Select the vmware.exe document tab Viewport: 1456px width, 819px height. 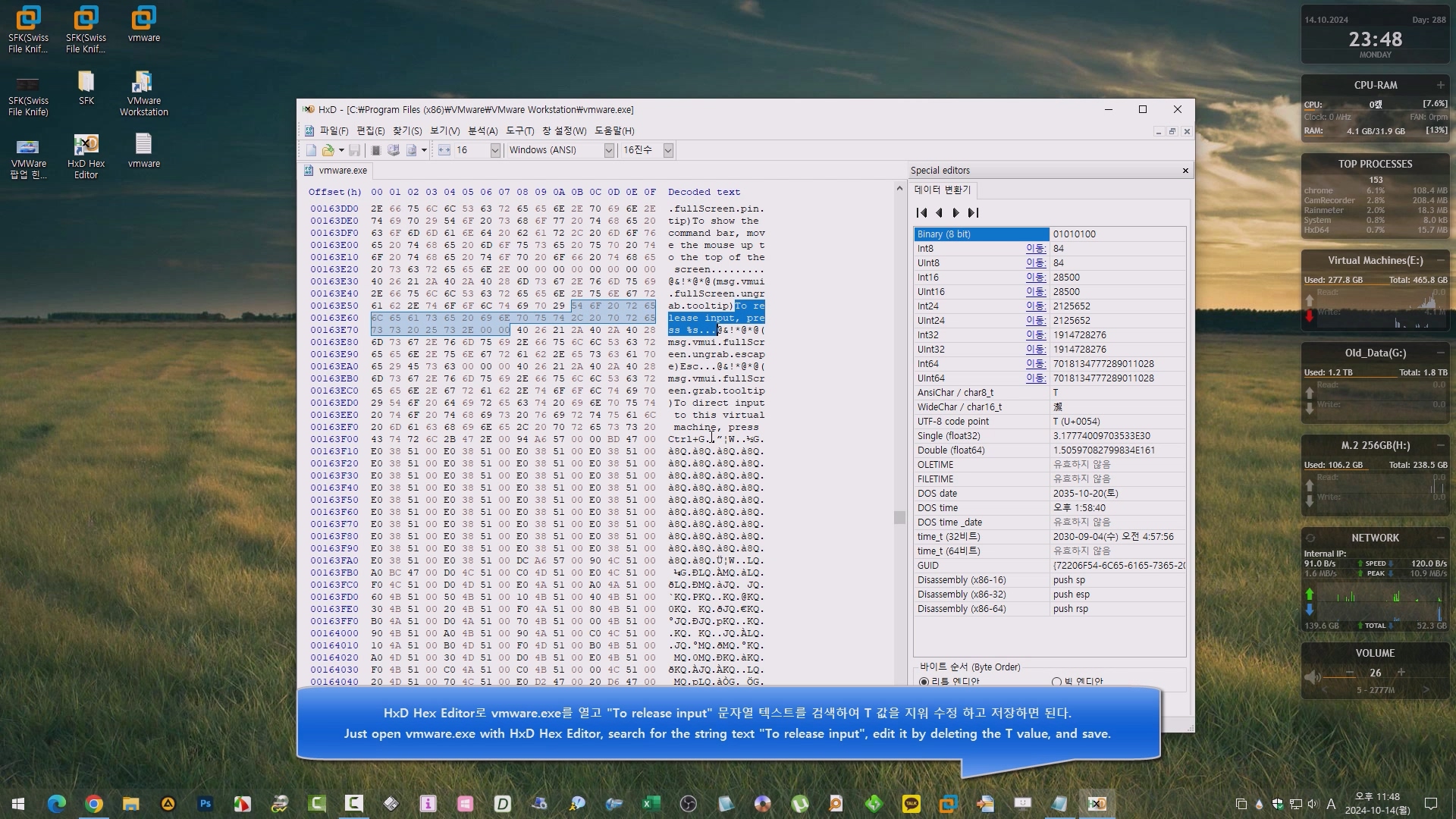(337, 171)
